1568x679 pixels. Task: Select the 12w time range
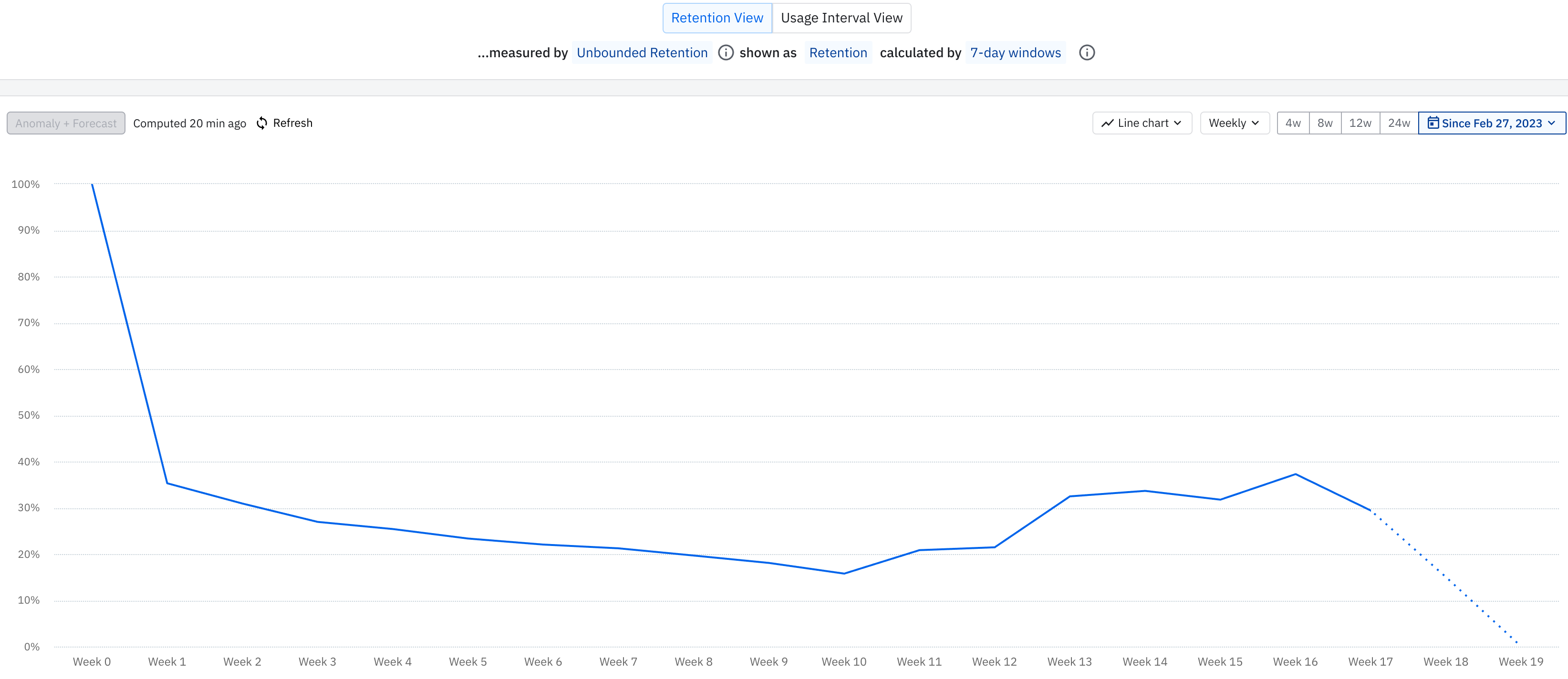point(1360,123)
